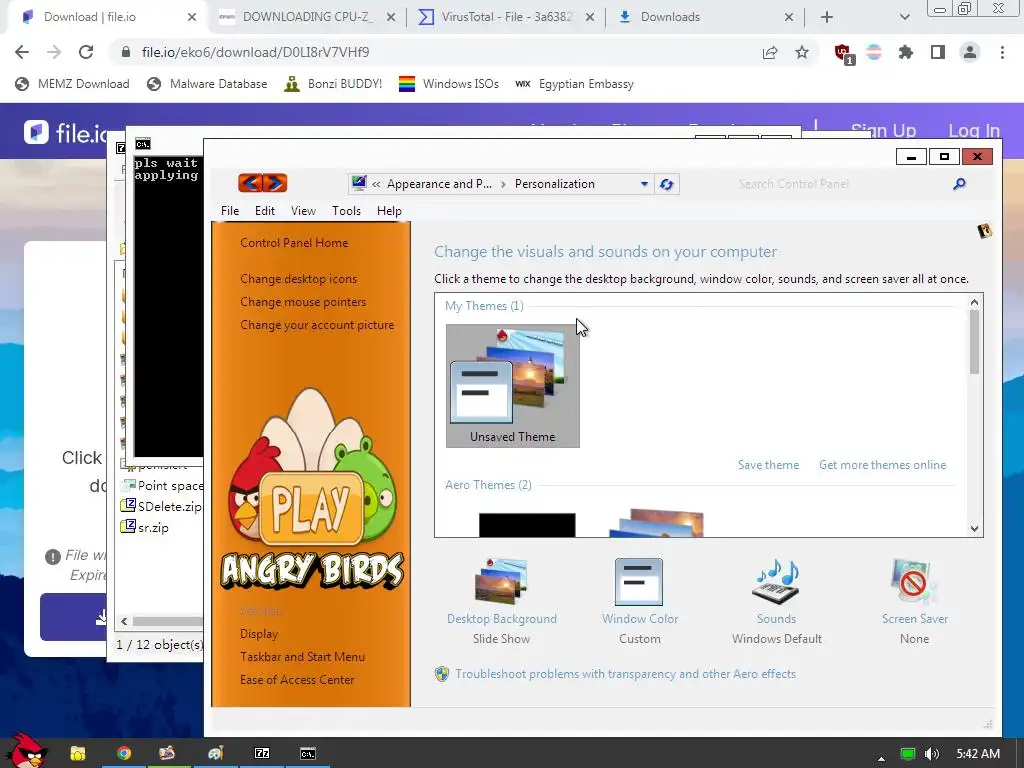Open the Egyptian Embassy bookmark
This screenshot has height=768, width=1024.
pos(574,84)
